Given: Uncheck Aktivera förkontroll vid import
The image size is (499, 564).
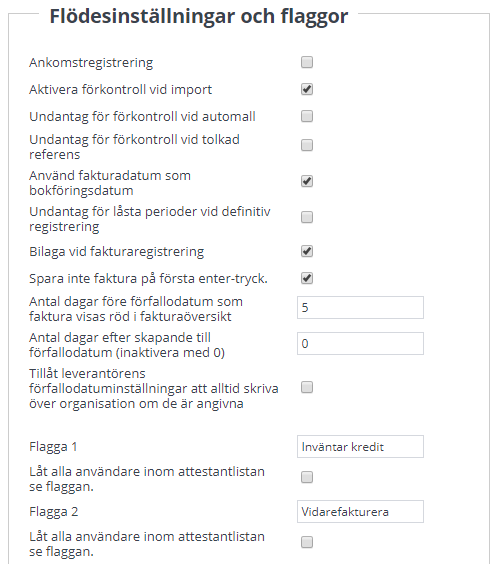Looking at the screenshot, I should pyautogui.click(x=307, y=89).
